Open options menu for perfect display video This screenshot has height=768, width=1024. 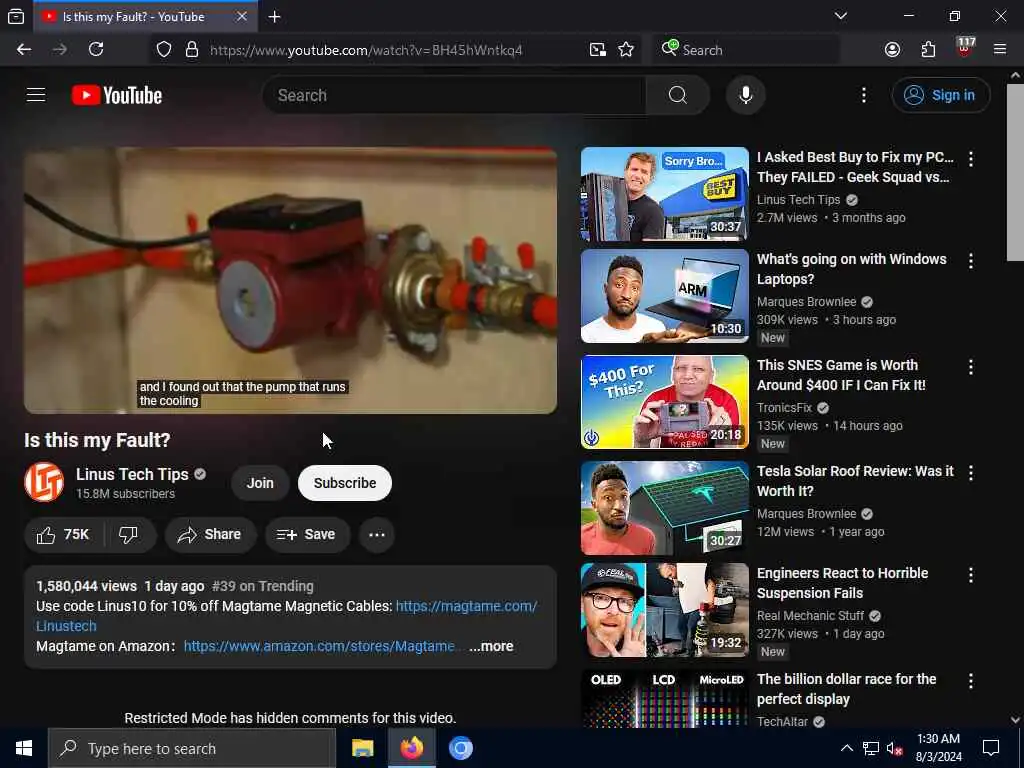(971, 681)
